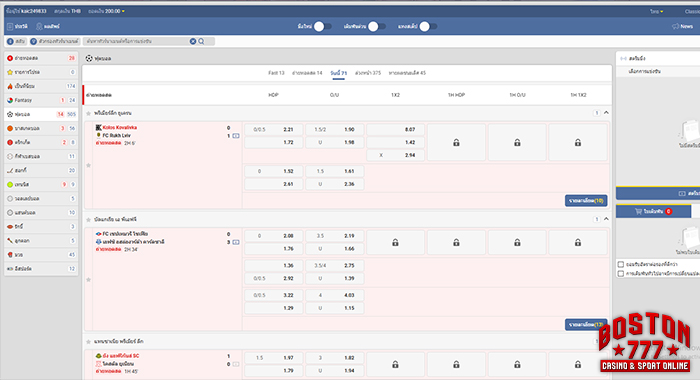Select the baseball category showing 11

(41, 156)
